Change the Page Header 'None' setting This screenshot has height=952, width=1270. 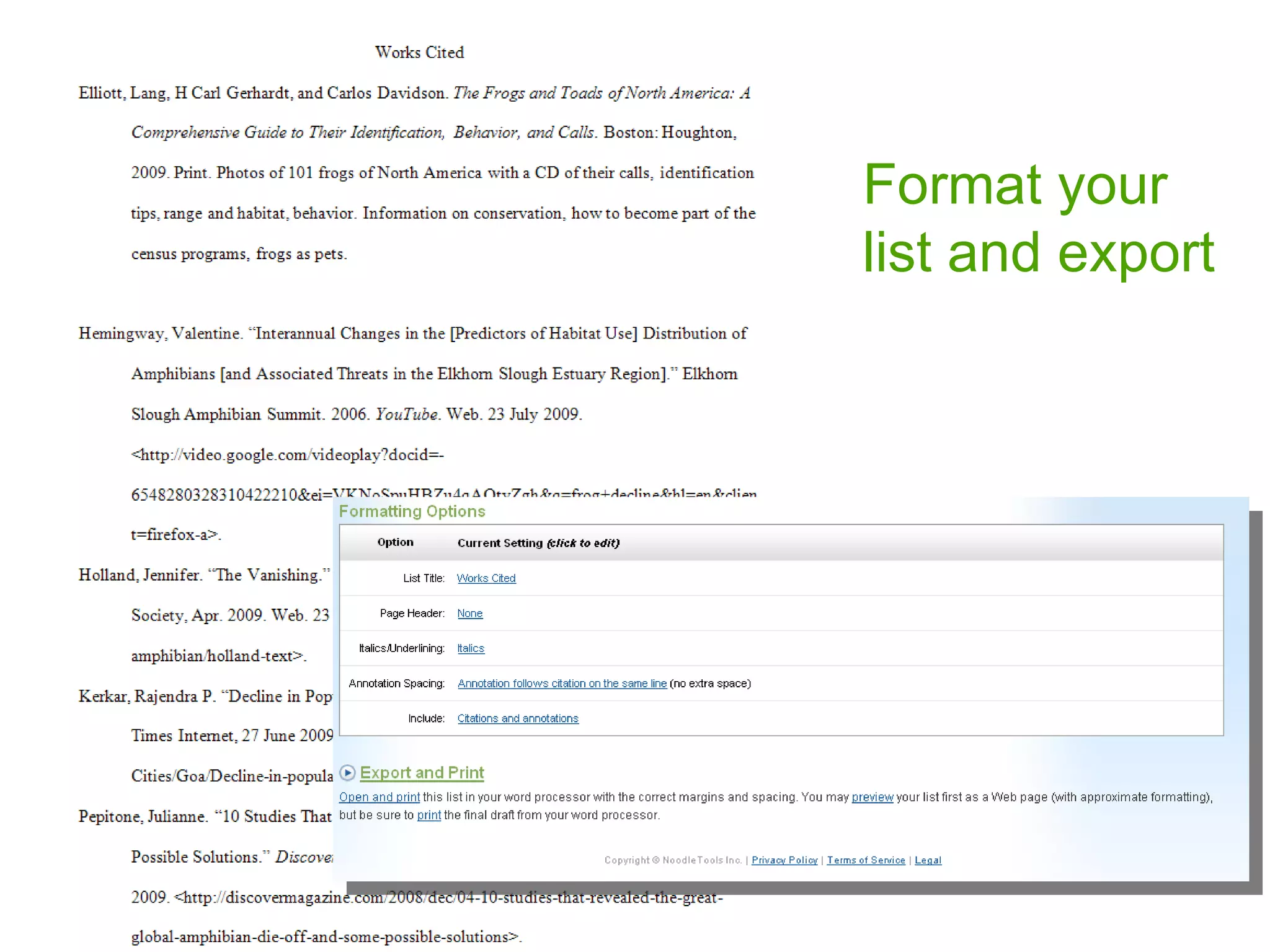pyautogui.click(x=469, y=614)
